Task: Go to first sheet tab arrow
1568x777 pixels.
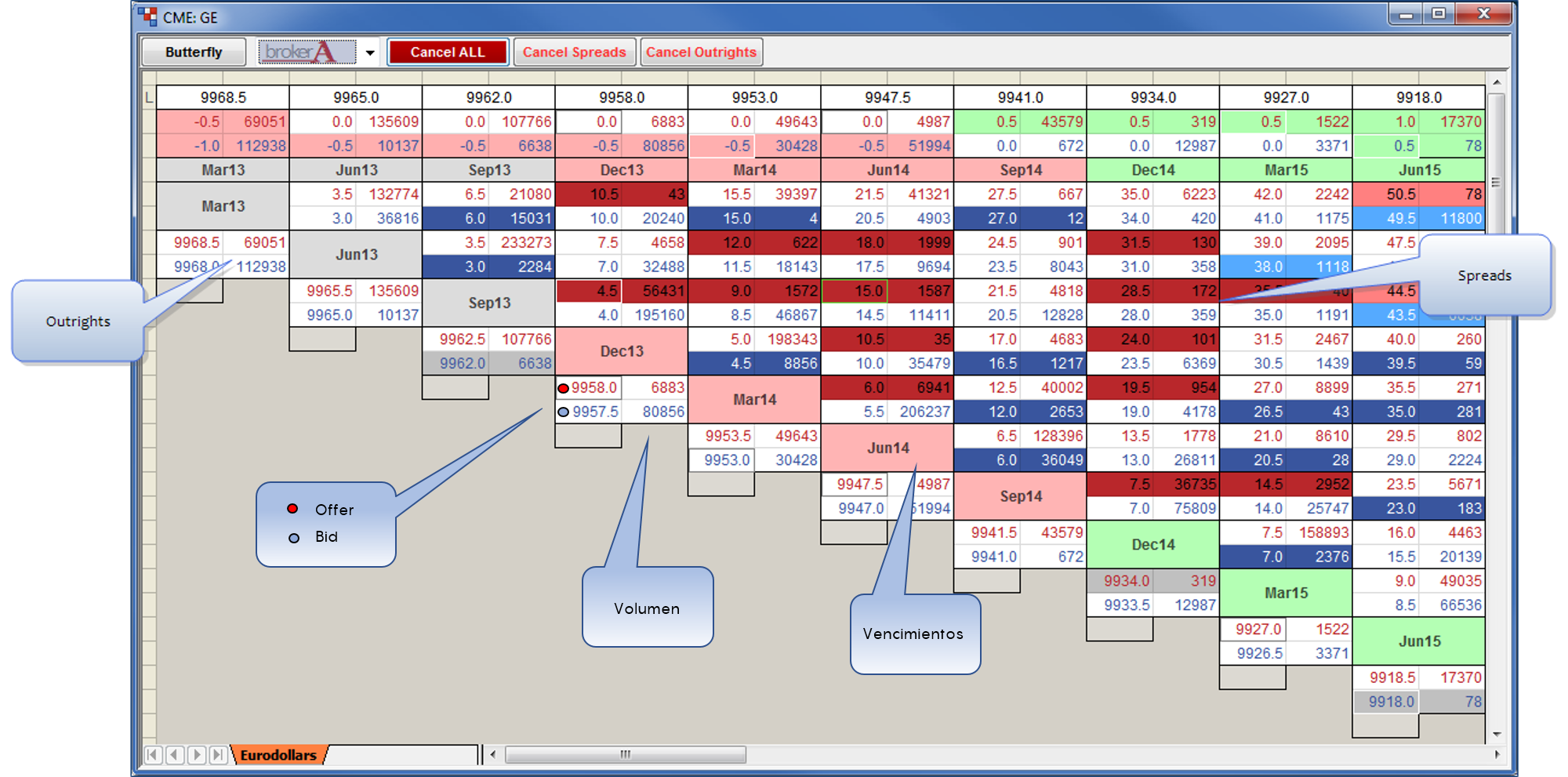Action: click(154, 755)
